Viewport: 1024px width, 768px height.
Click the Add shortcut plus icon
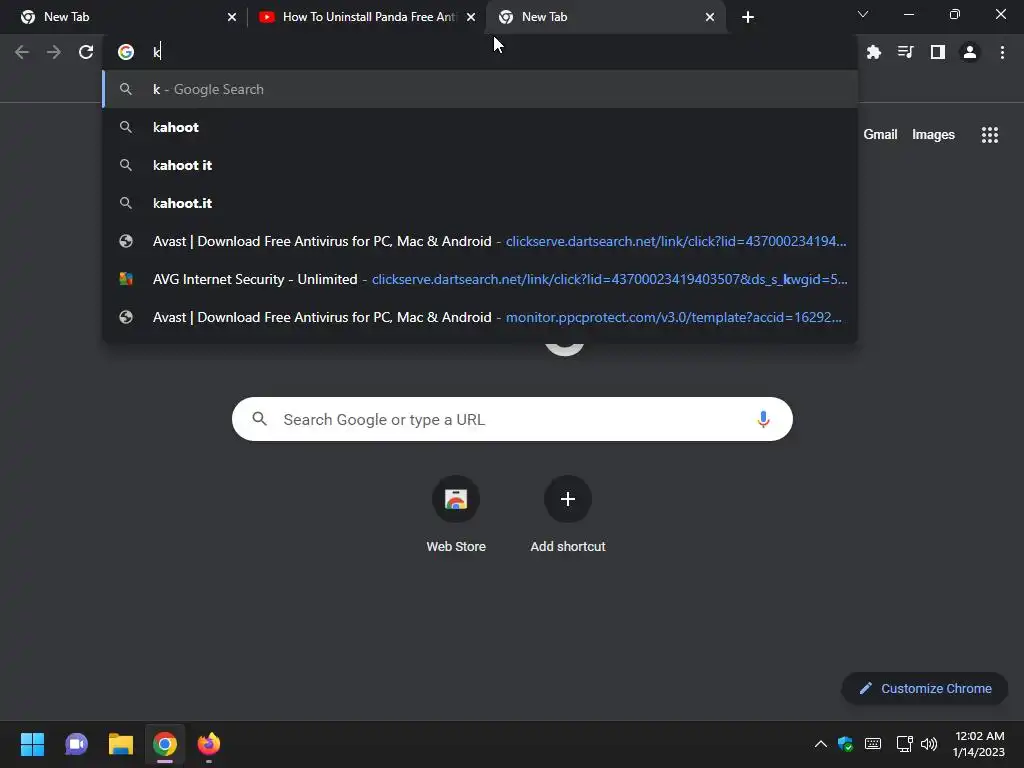(568, 499)
